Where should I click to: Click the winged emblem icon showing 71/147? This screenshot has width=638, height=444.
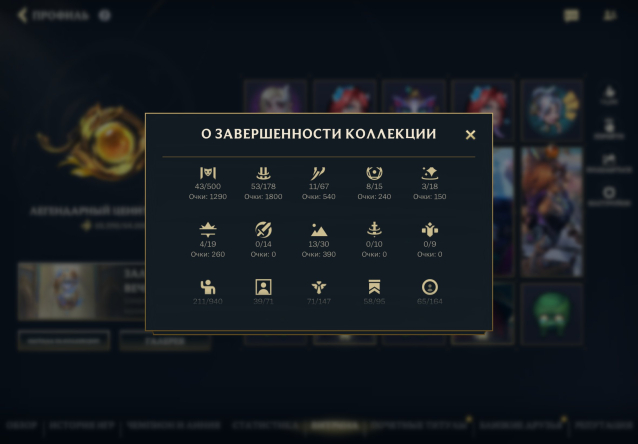point(319,287)
